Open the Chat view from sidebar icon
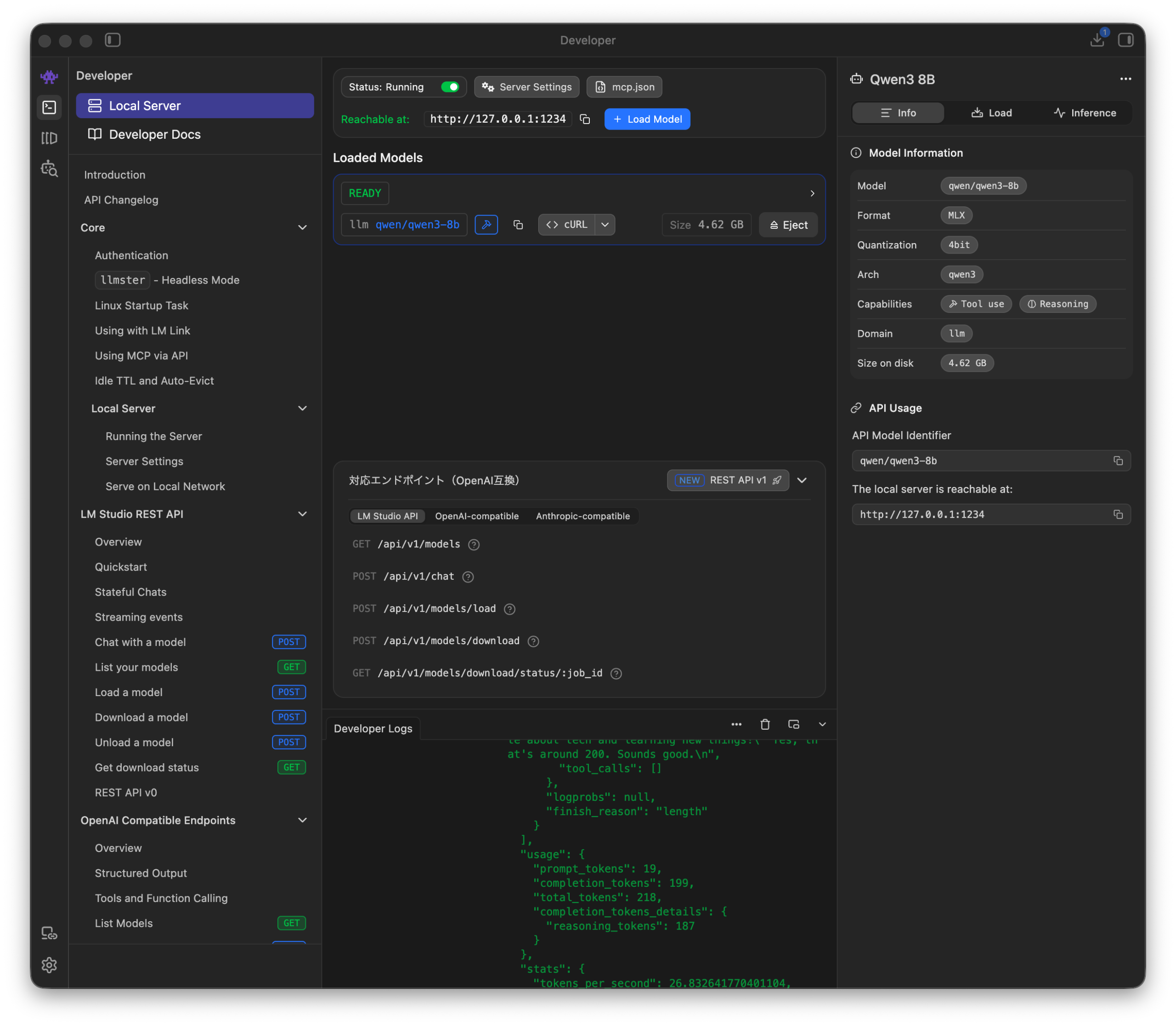1176x1026 pixels. click(x=49, y=77)
